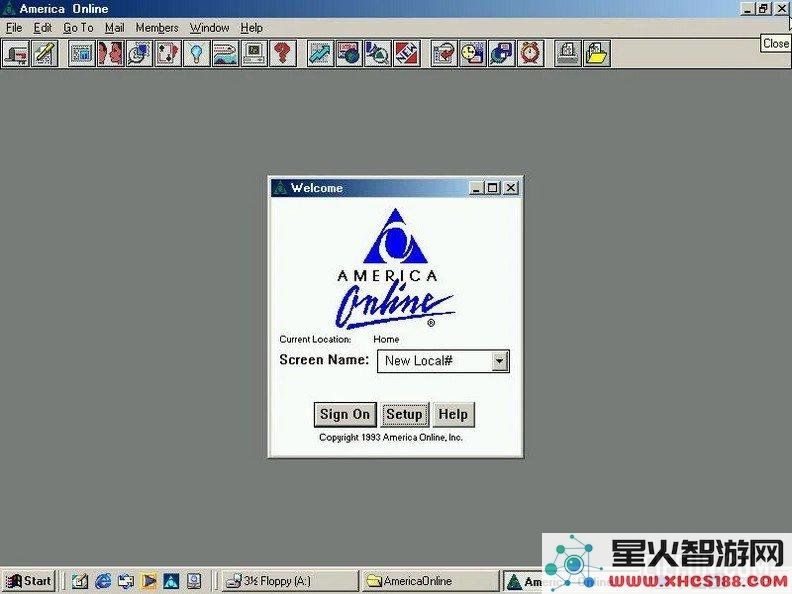Image resolution: width=792 pixels, height=594 pixels.
Task: Open People Connection two-faces icon
Action: pyautogui.click(x=111, y=53)
